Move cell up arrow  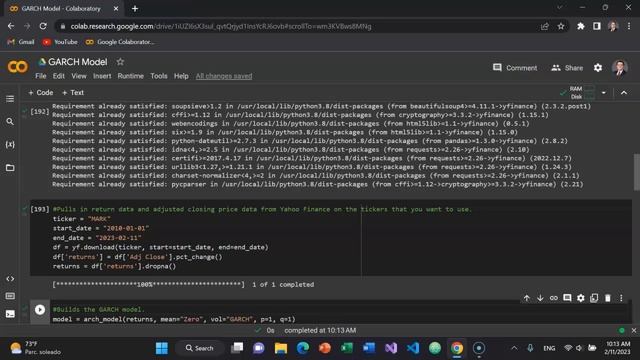[x=527, y=298]
